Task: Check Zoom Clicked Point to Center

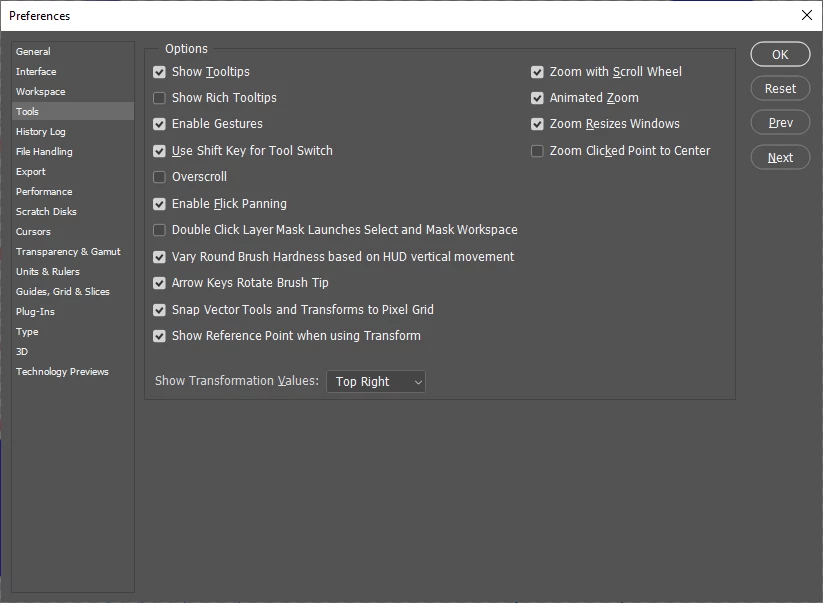Action: tap(537, 151)
